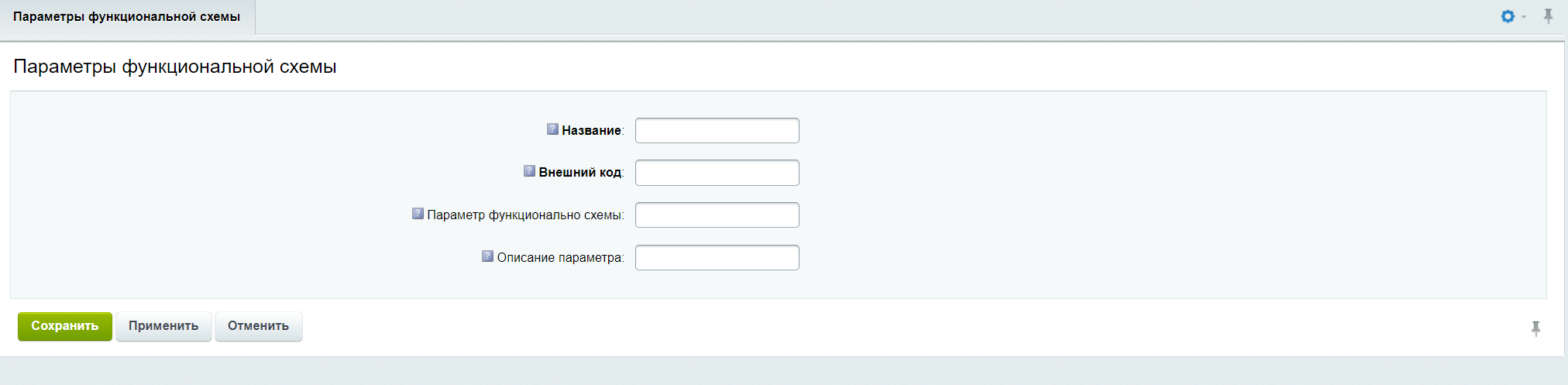
Task: Click into Описание параметра text field
Action: pyautogui.click(x=717, y=258)
